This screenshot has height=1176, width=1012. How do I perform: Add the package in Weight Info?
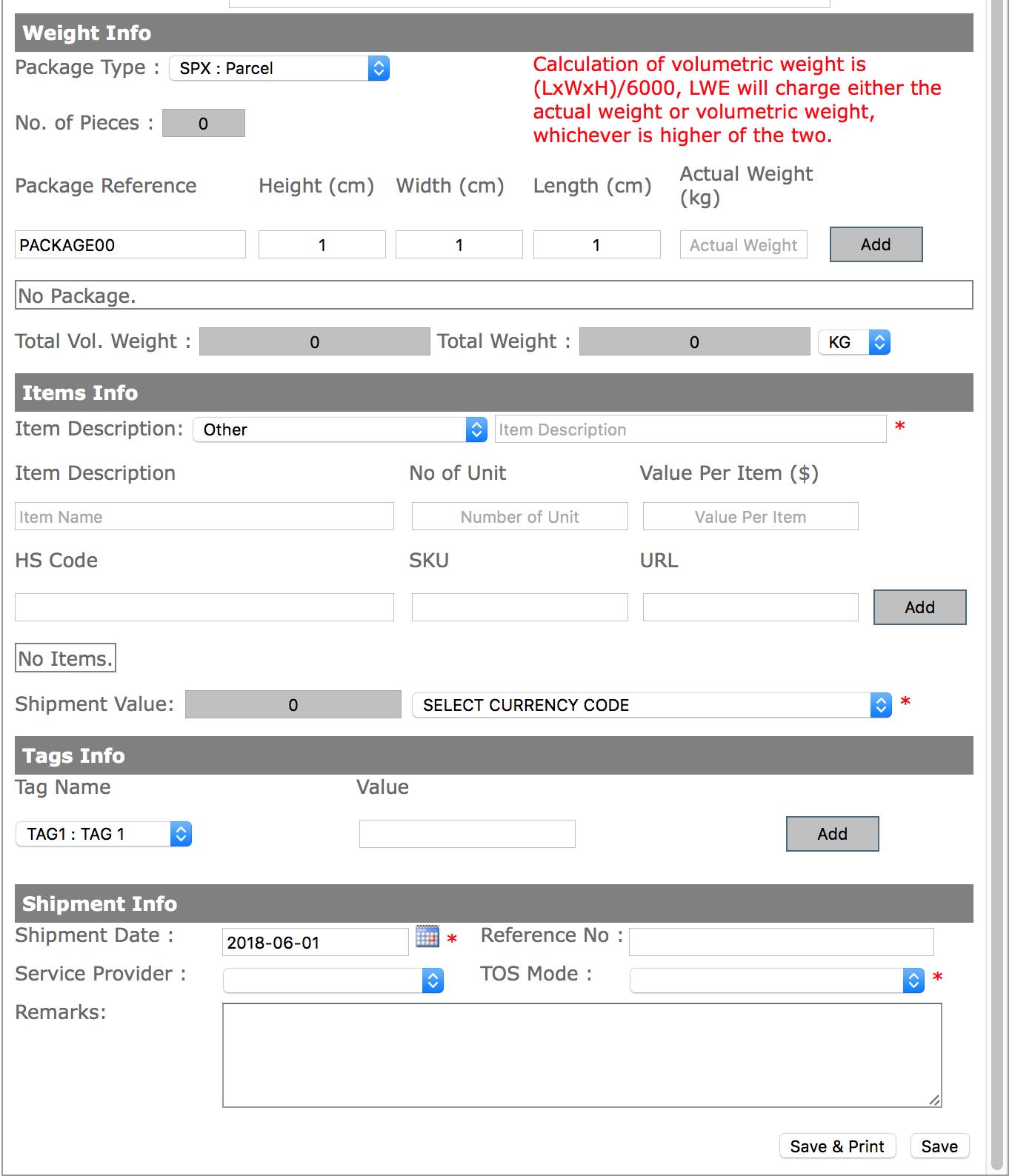click(x=876, y=244)
